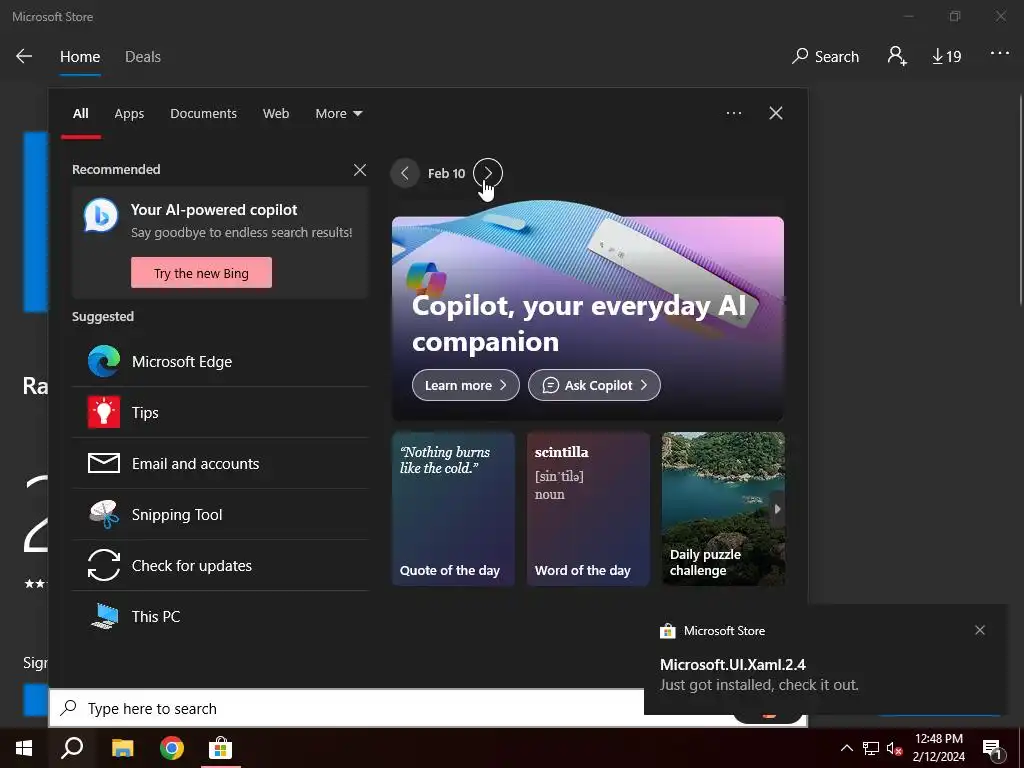This screenshot has width=1024, height=768.
Task: Close the search panel with X
Action: click(x=776, y=114)
